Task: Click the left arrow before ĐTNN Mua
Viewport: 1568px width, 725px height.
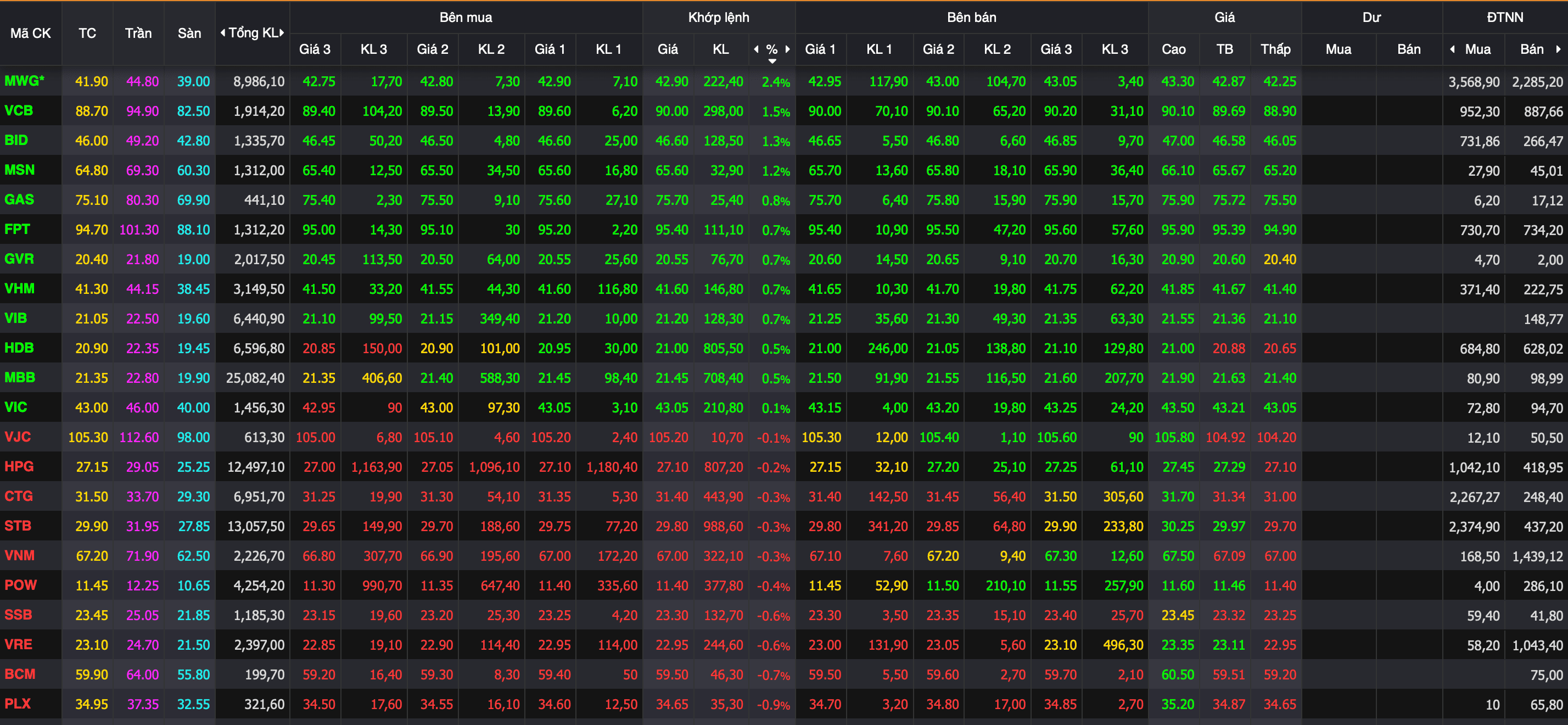Action: click(1453, 49)
